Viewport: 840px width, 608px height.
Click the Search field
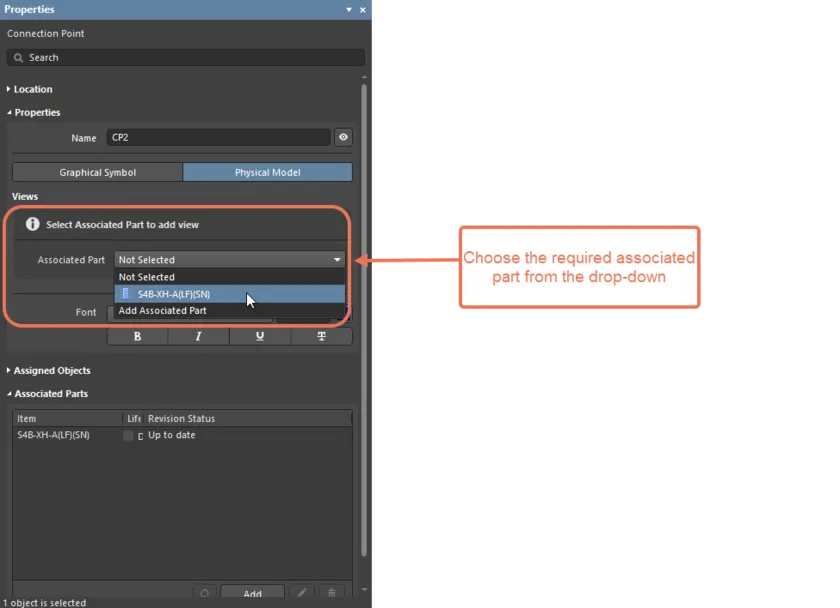[x=186, y=58]
